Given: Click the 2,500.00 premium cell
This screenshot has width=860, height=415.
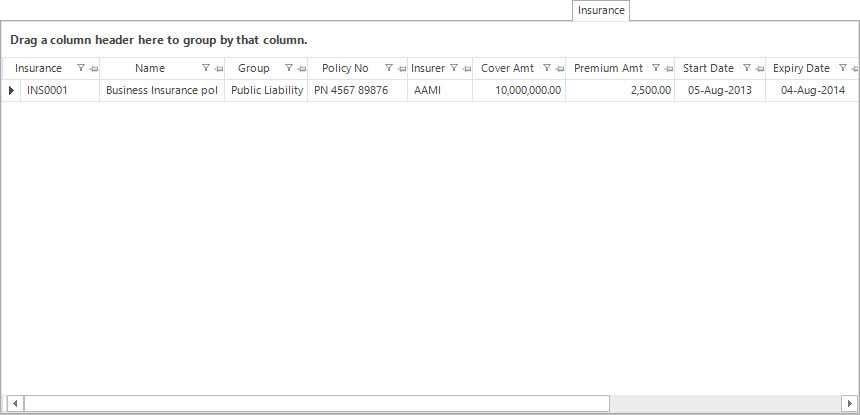Looking at the screenshot, I should 620,90.
